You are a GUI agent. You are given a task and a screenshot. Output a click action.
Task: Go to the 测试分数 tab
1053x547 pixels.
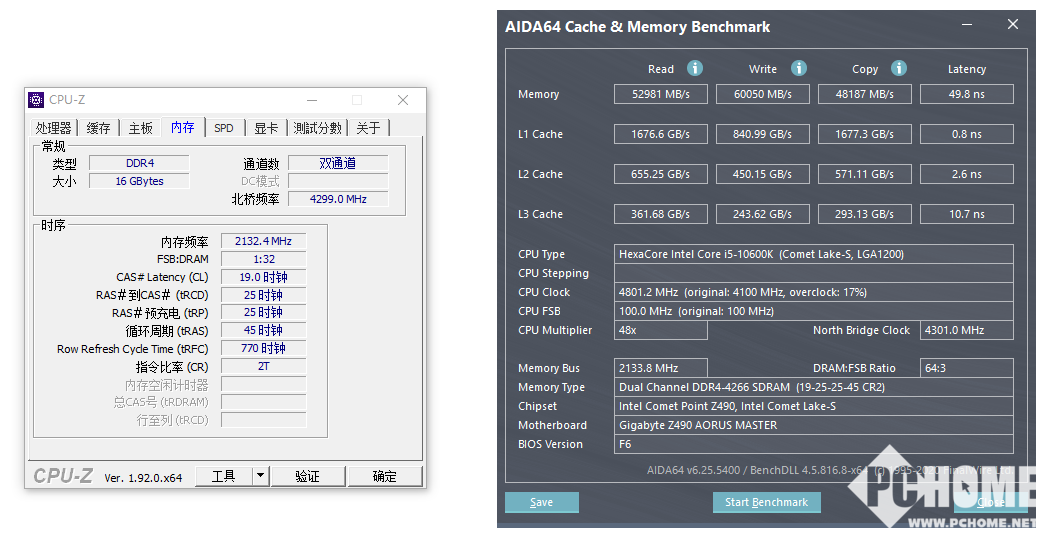[x=317, y=128]
